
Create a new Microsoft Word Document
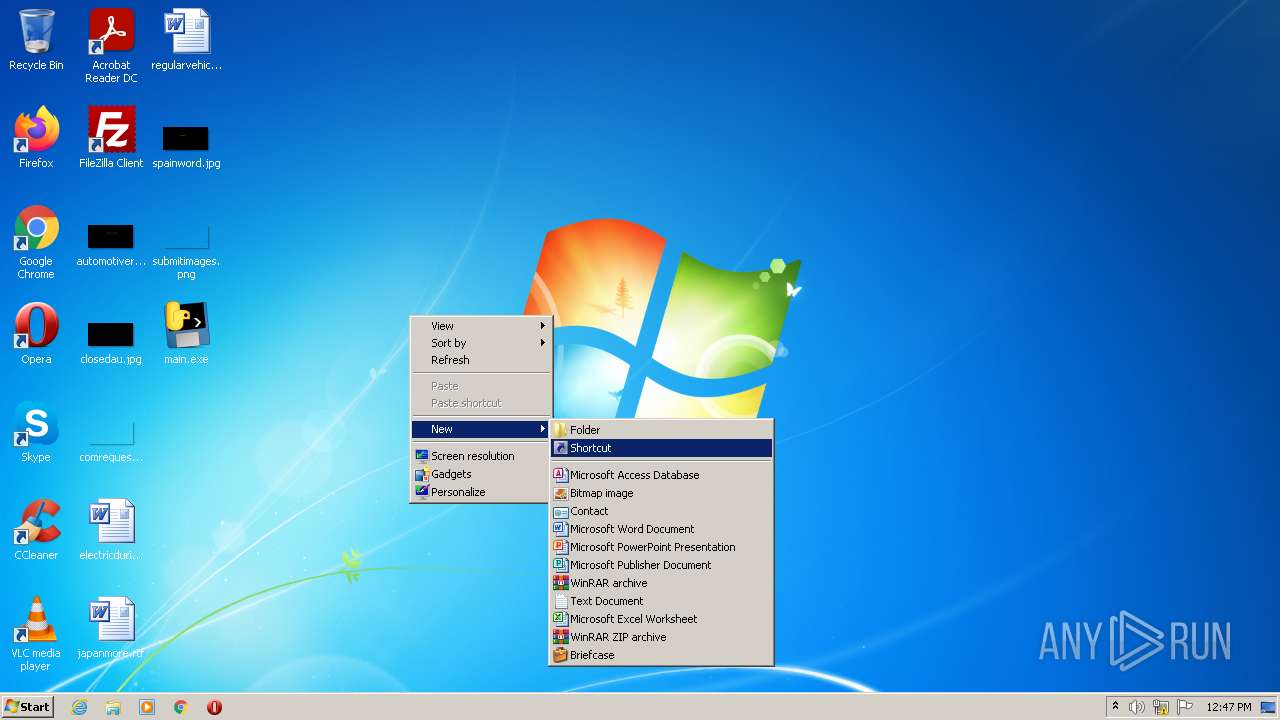661,529
